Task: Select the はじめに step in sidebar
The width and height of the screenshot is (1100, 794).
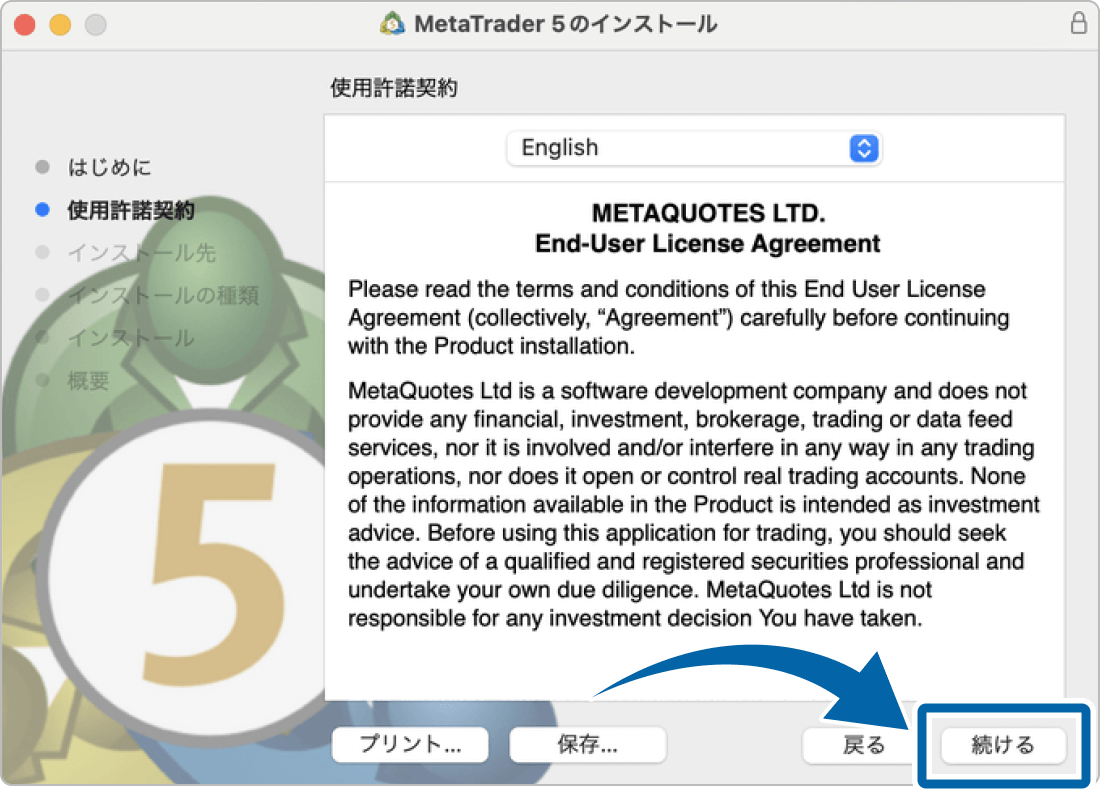Action: click(109, 167)
